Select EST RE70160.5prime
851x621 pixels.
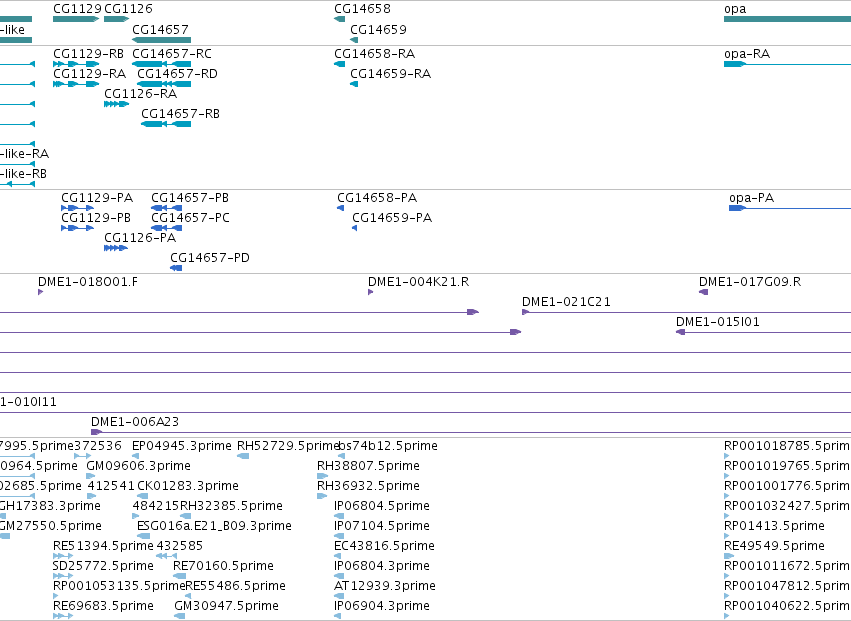point(223,566)
